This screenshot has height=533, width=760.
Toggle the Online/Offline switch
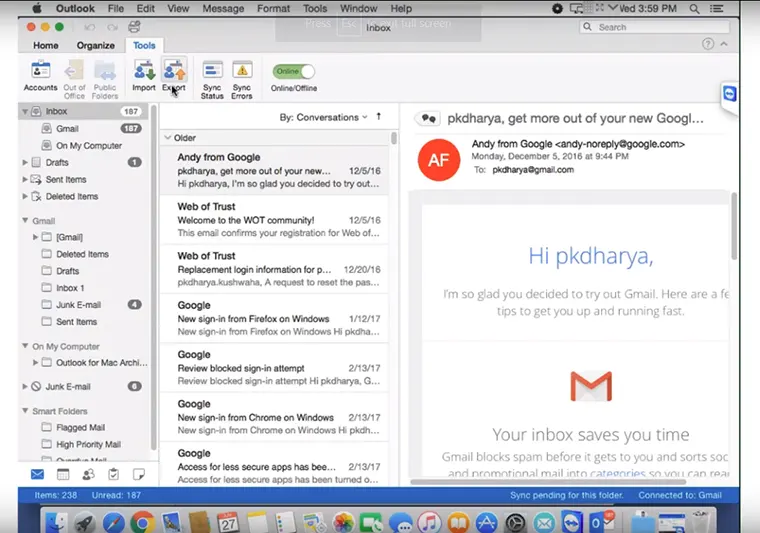coord(294,72)
